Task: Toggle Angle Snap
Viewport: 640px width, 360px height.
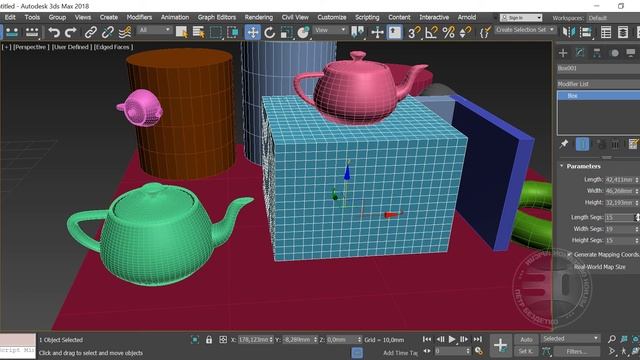Action: (431, 32)
